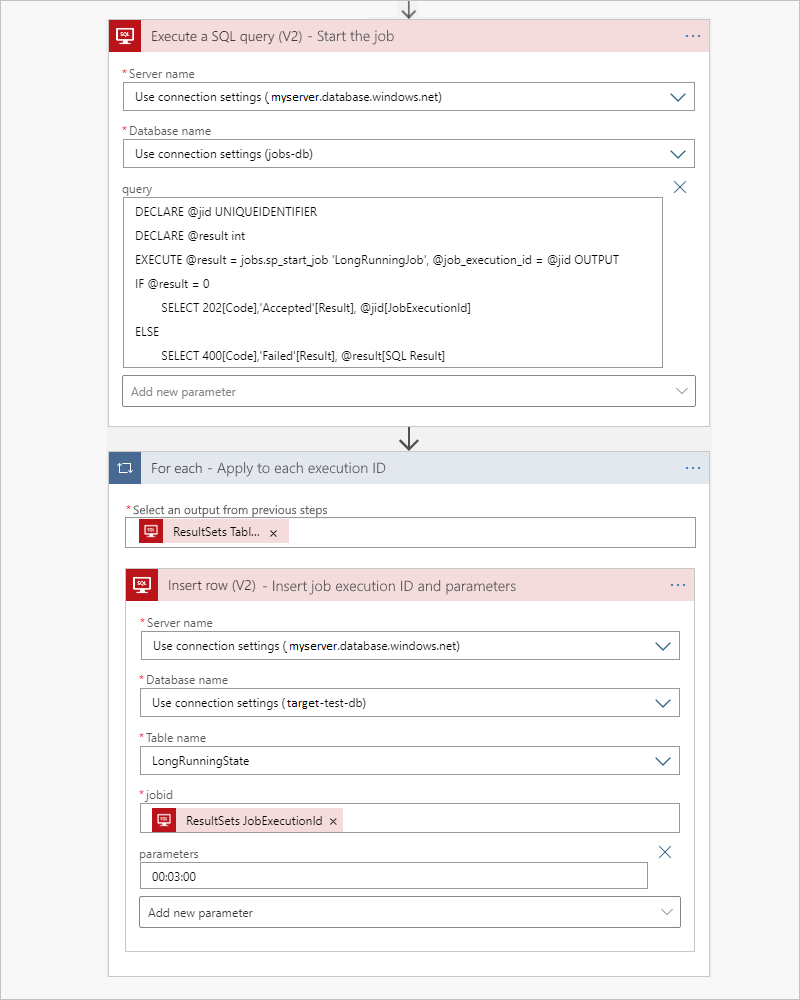The height and width of the screenshot is (1000, 800).
Task: Open ellipsis menu on For each action
Action: (693, 468)
